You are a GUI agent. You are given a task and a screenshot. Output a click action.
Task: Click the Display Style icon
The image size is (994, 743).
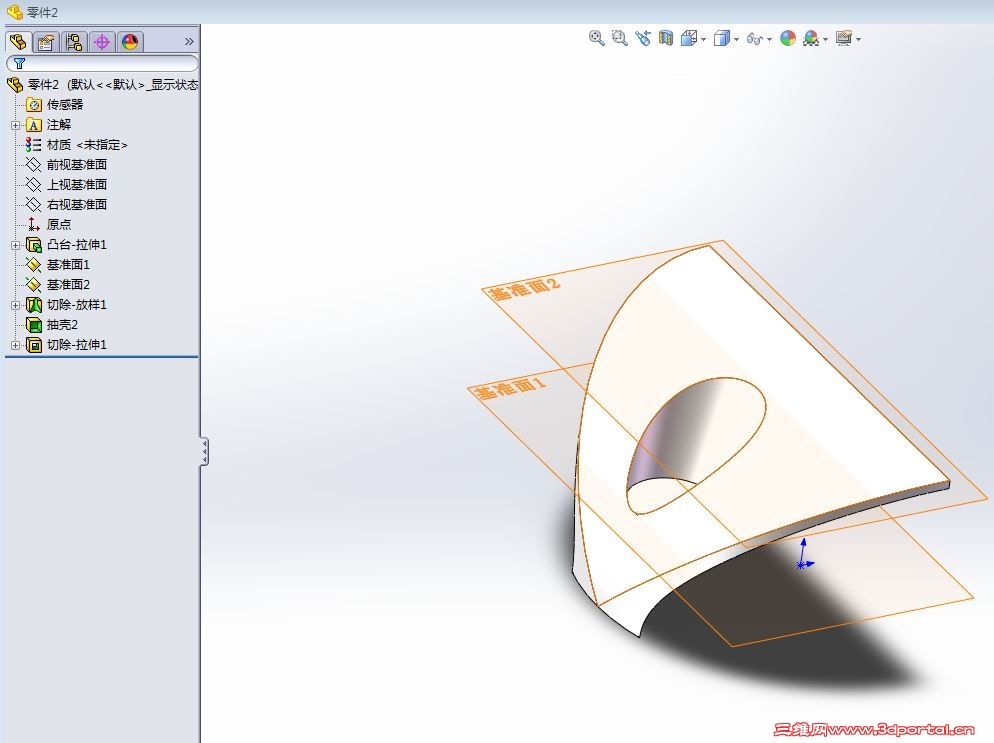click(x=721, y=39)
